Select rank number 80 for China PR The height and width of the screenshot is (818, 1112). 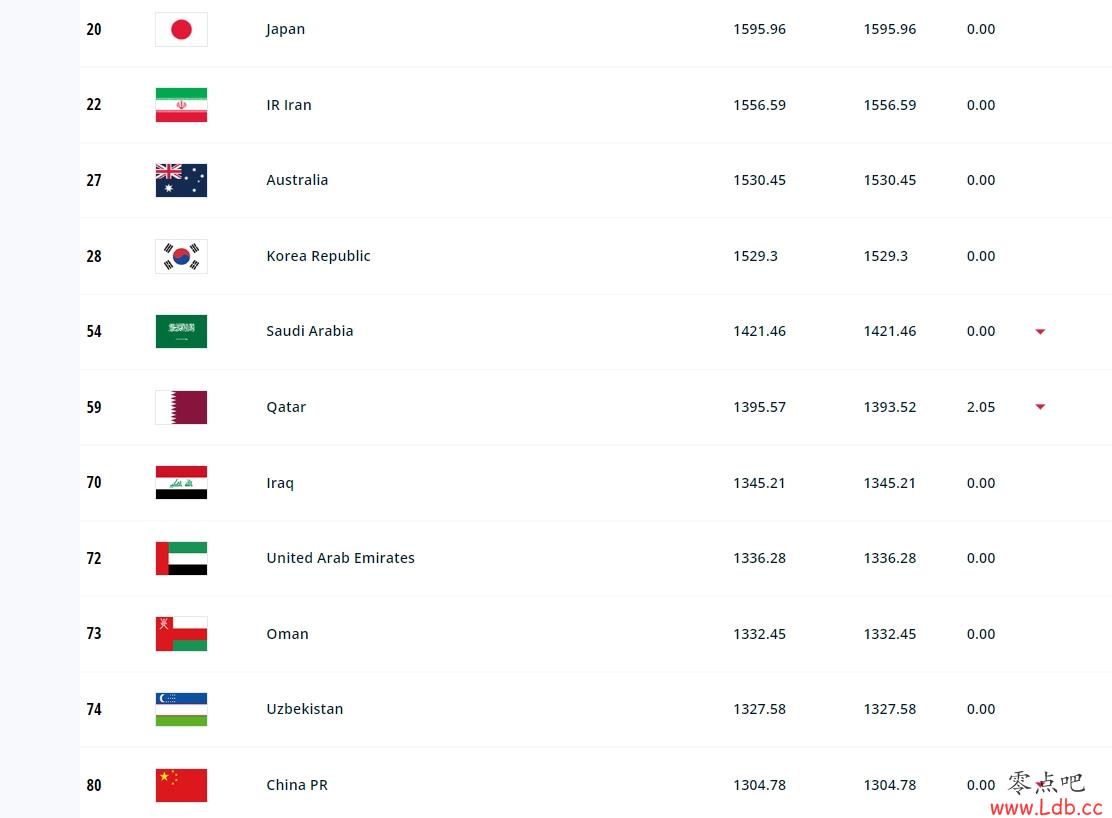[94, 785]
